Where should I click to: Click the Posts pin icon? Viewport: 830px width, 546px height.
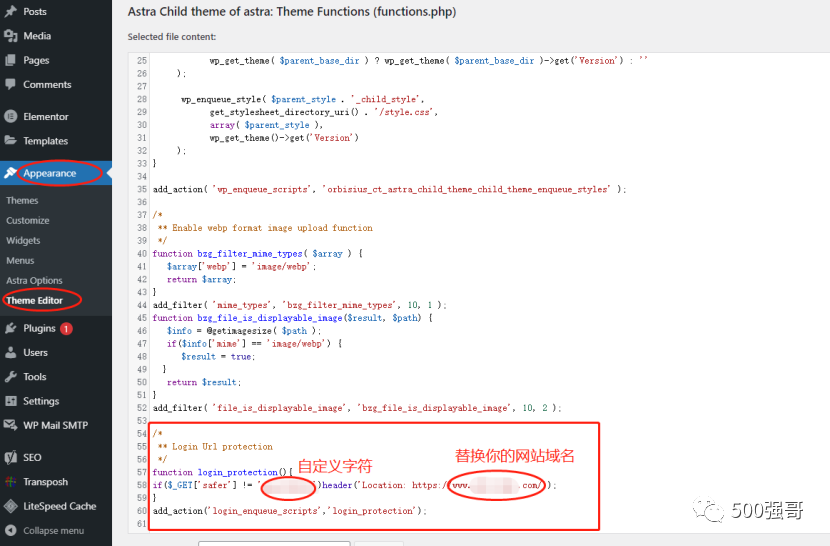coord(11,11)
